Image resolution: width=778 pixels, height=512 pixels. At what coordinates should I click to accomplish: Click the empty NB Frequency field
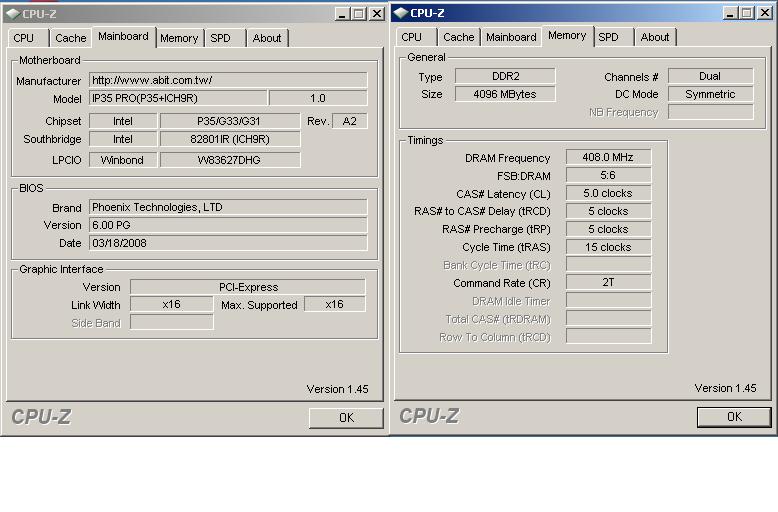(711, 112)
